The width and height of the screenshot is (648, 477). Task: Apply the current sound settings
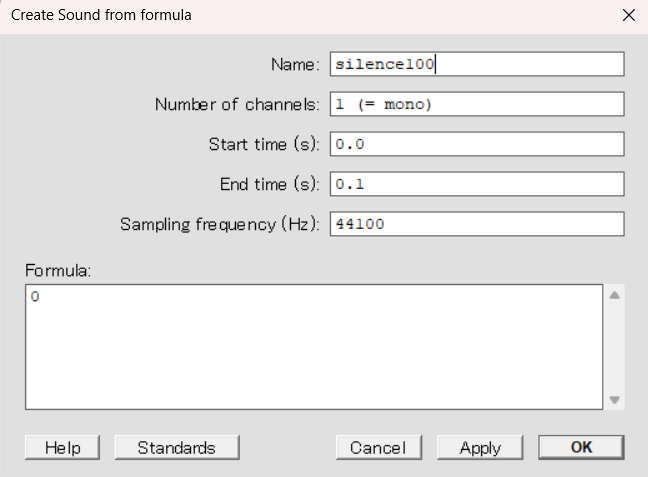tap(480, 448)
